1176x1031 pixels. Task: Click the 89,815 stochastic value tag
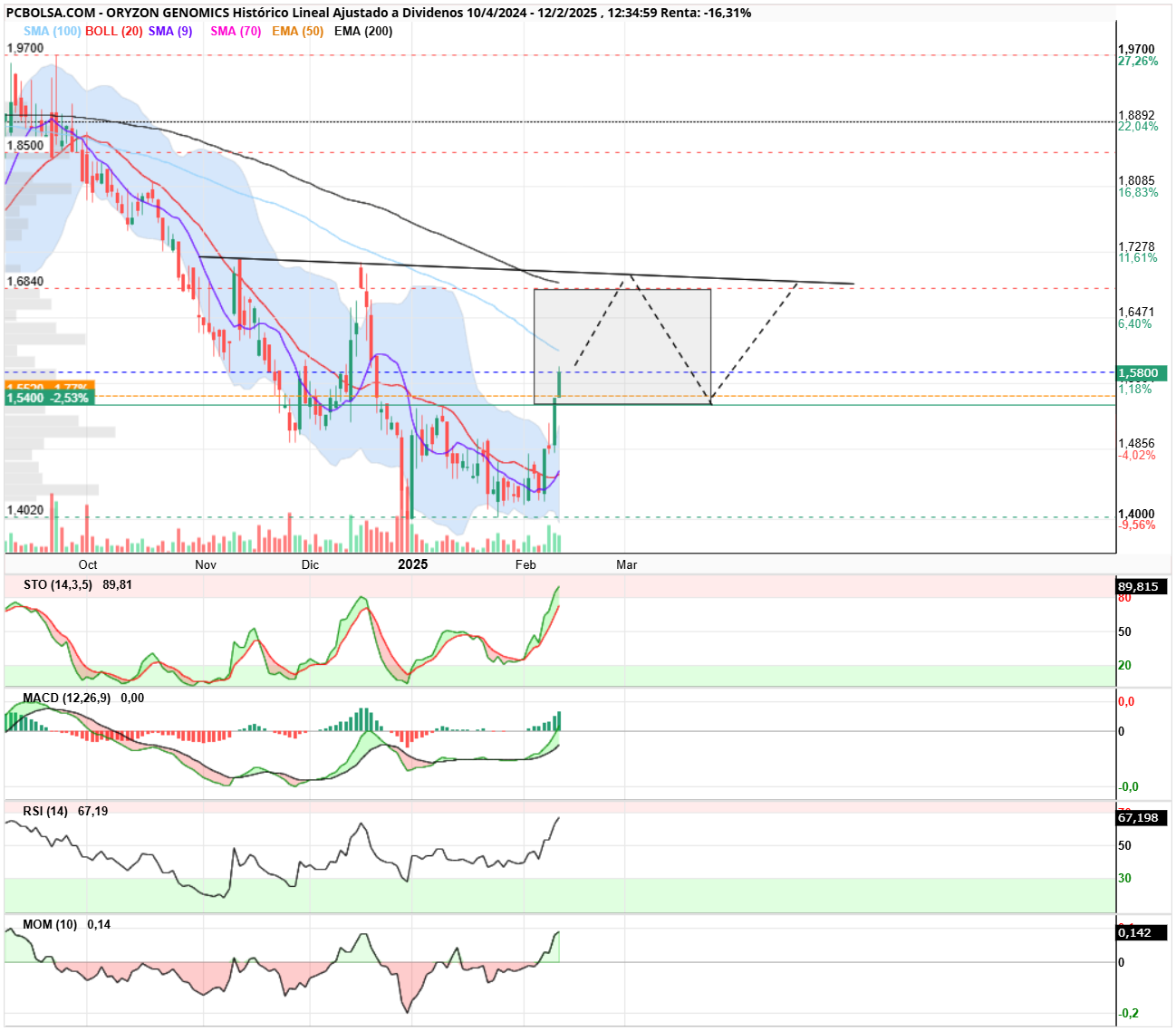point(1139,586)
